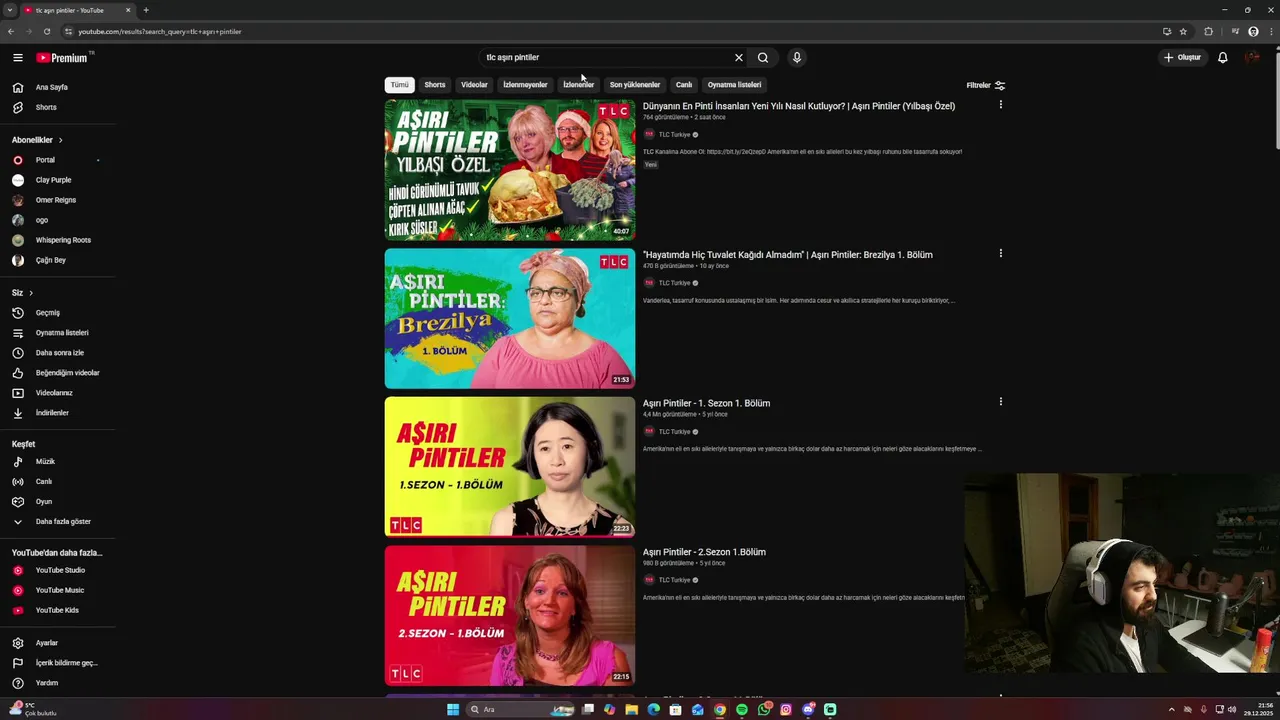
Task: Open YouTube Music link
Action: 58,590
